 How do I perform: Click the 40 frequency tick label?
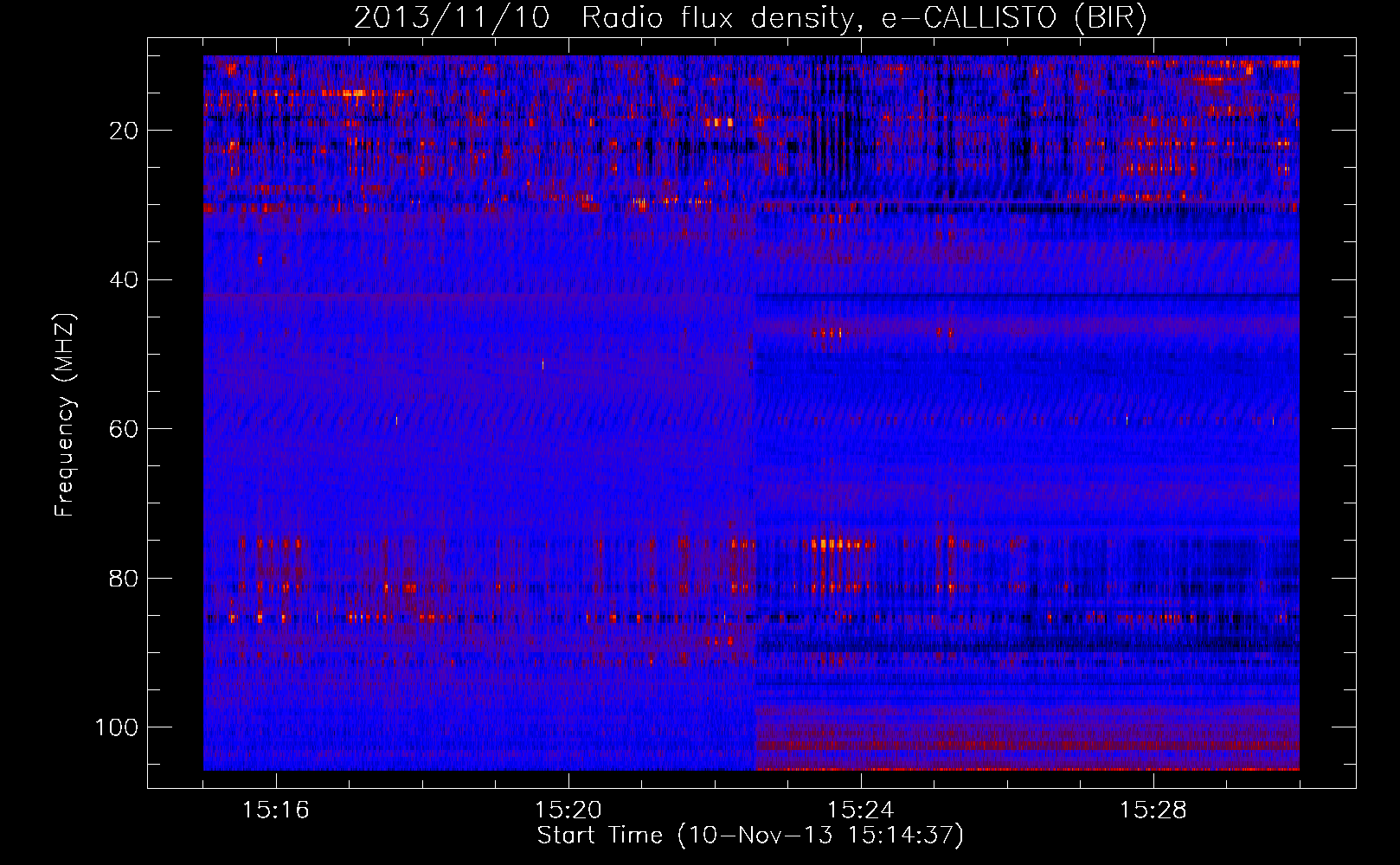[x=125, y=280]
